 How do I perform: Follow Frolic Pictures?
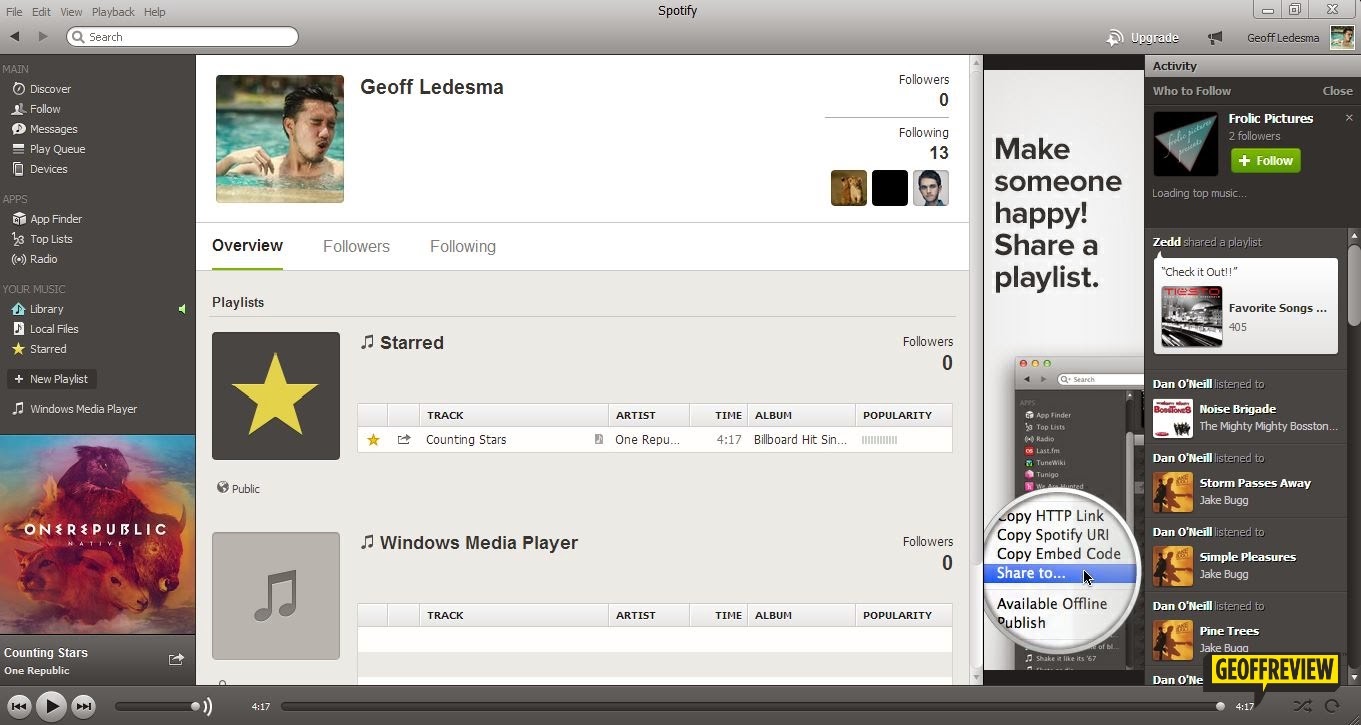(1265, 160)
